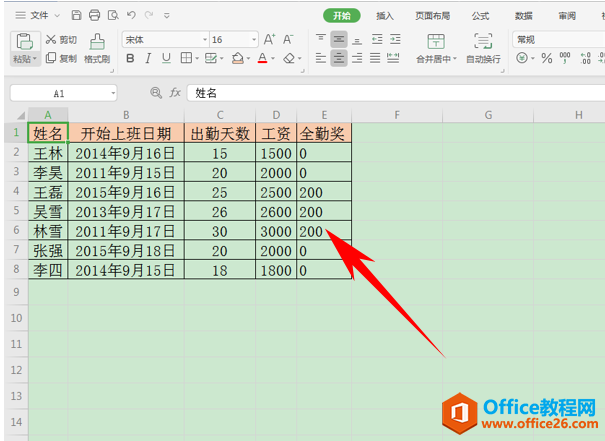Click the Paste (粘贴) clipboard icon
The image size is (605, 441).
[24, 42]
